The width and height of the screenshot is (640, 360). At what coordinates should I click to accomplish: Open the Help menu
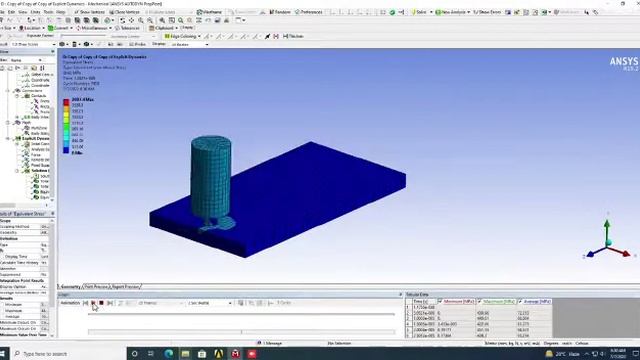[x=61, y=12]
